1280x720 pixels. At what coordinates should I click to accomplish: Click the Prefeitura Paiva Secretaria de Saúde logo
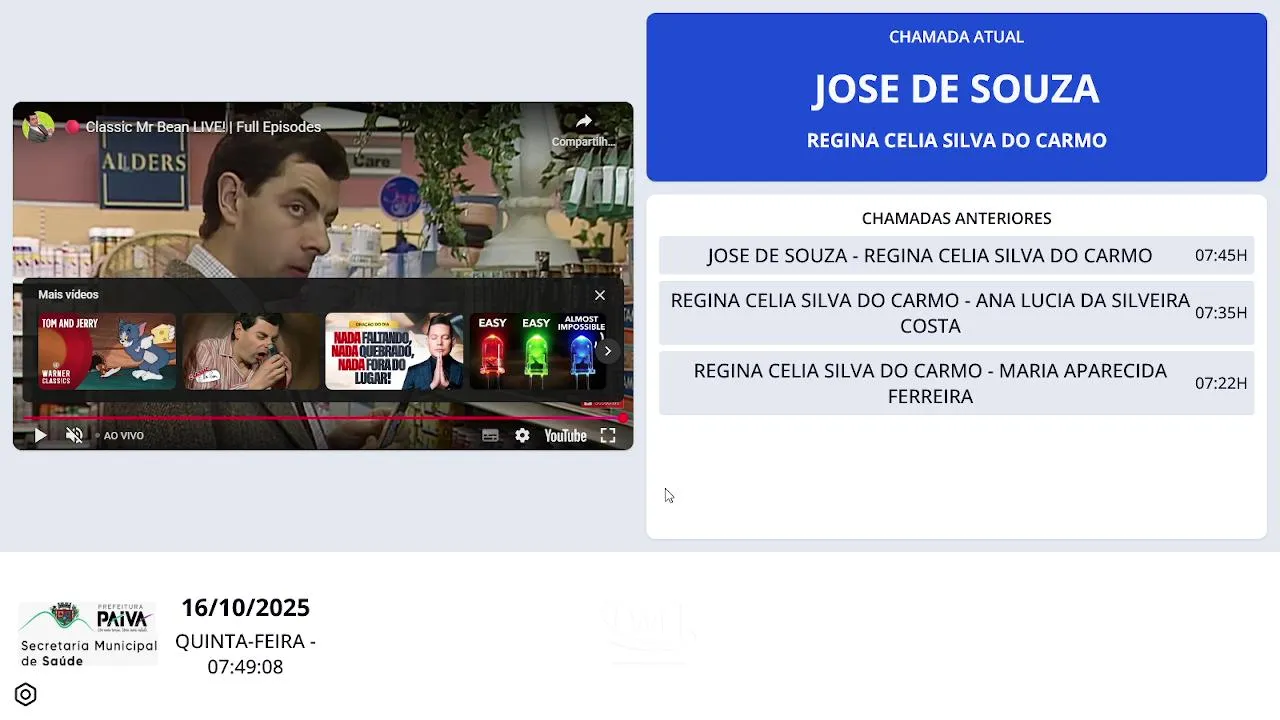[88, 633]
